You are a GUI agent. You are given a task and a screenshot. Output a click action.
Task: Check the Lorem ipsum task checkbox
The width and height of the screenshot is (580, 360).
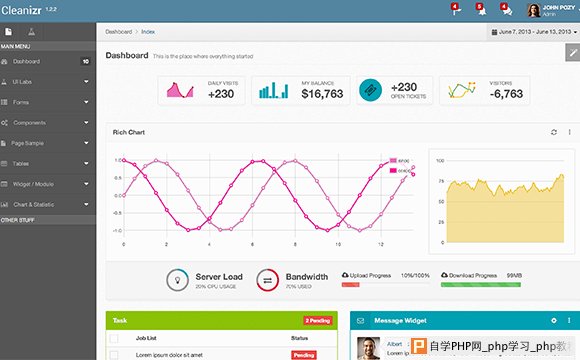click(x=114, y=355)
